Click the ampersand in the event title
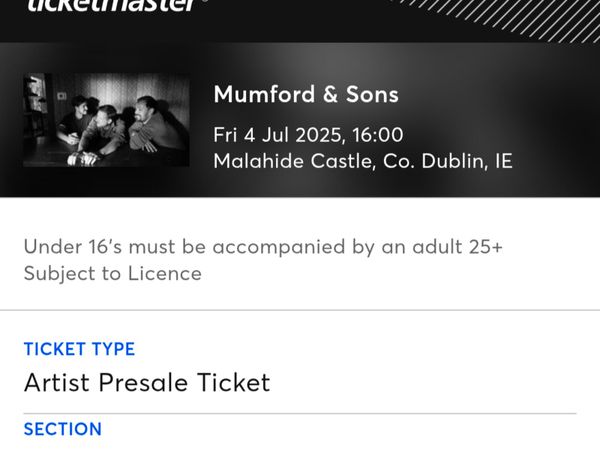This screenshot has height=450, width=600. point(330,95)
